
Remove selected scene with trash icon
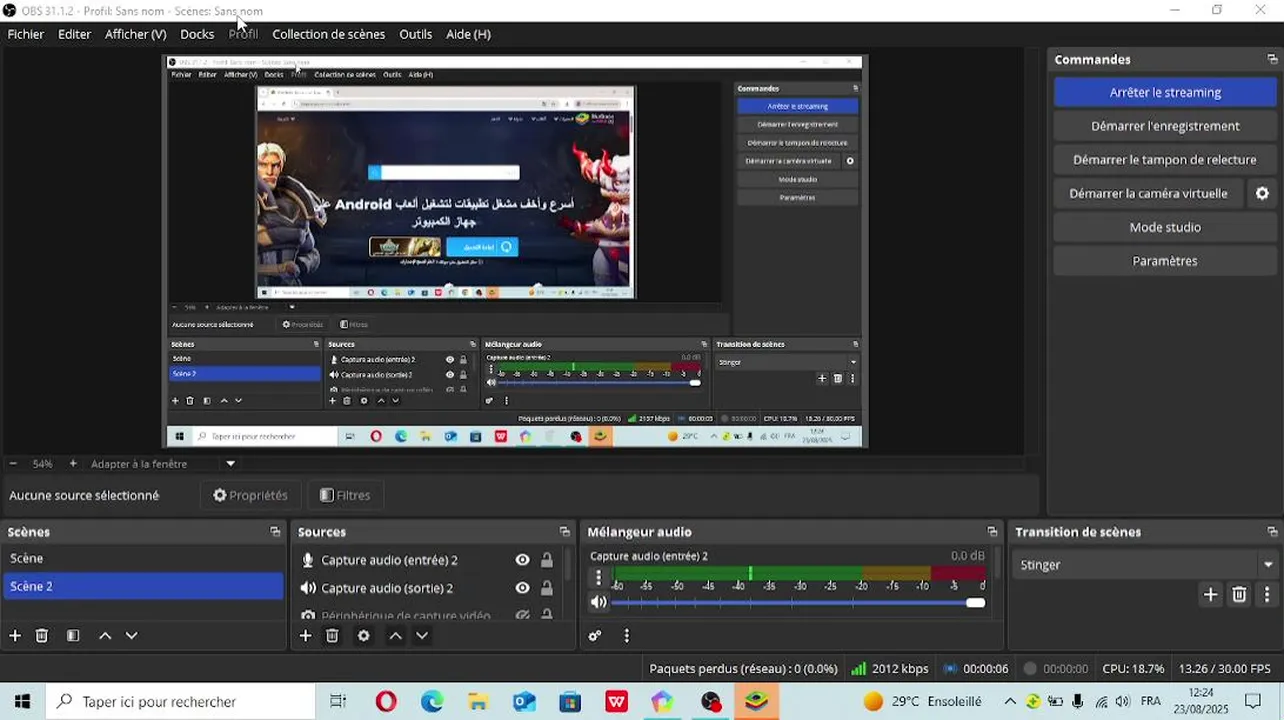pos(42,635)
